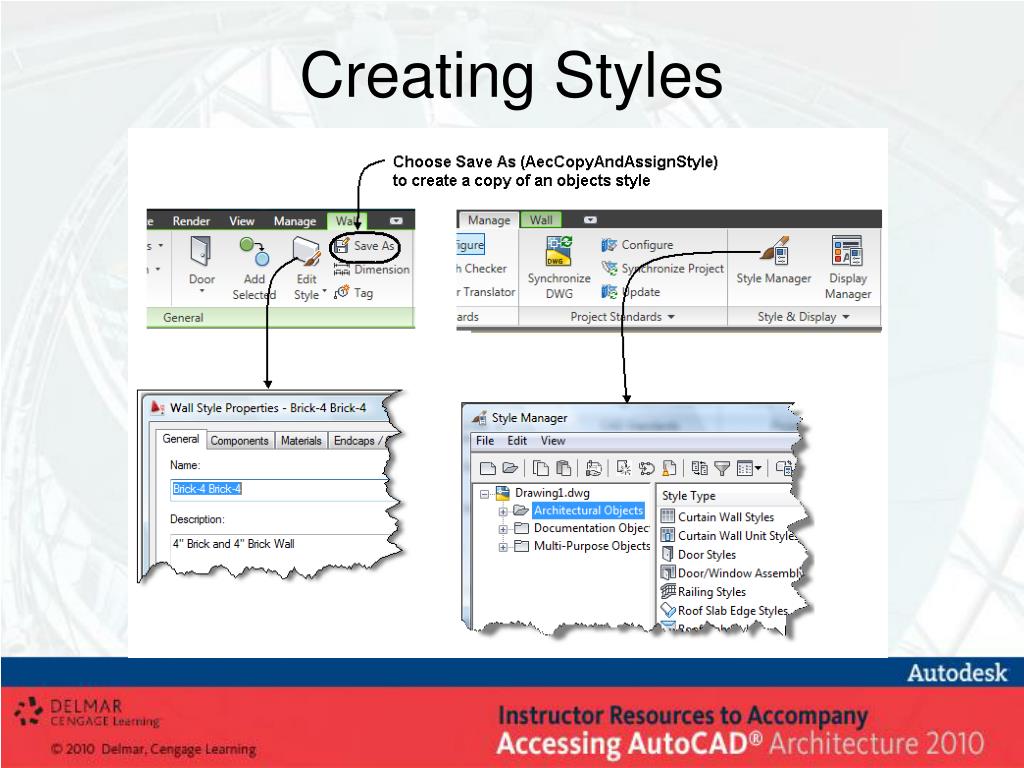Click the Paste icon in Style Manager toolbar

point(563,468)
